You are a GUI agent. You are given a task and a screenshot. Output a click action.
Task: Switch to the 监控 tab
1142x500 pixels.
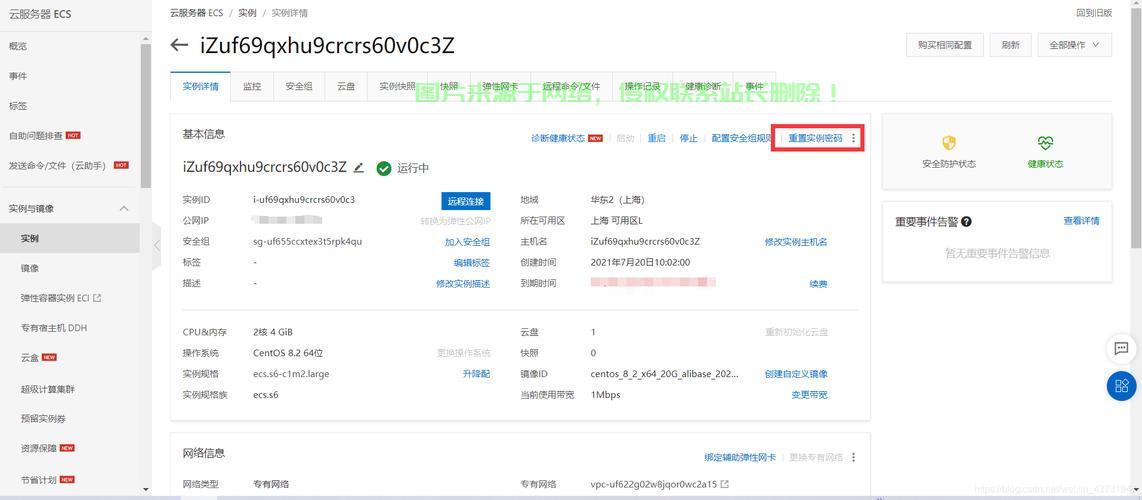pos(252,86)
